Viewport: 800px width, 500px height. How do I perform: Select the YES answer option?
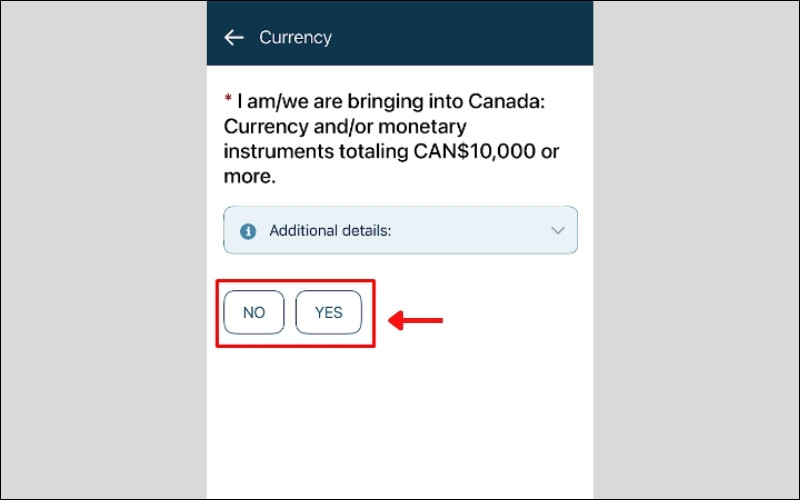(x=328, y=312)
